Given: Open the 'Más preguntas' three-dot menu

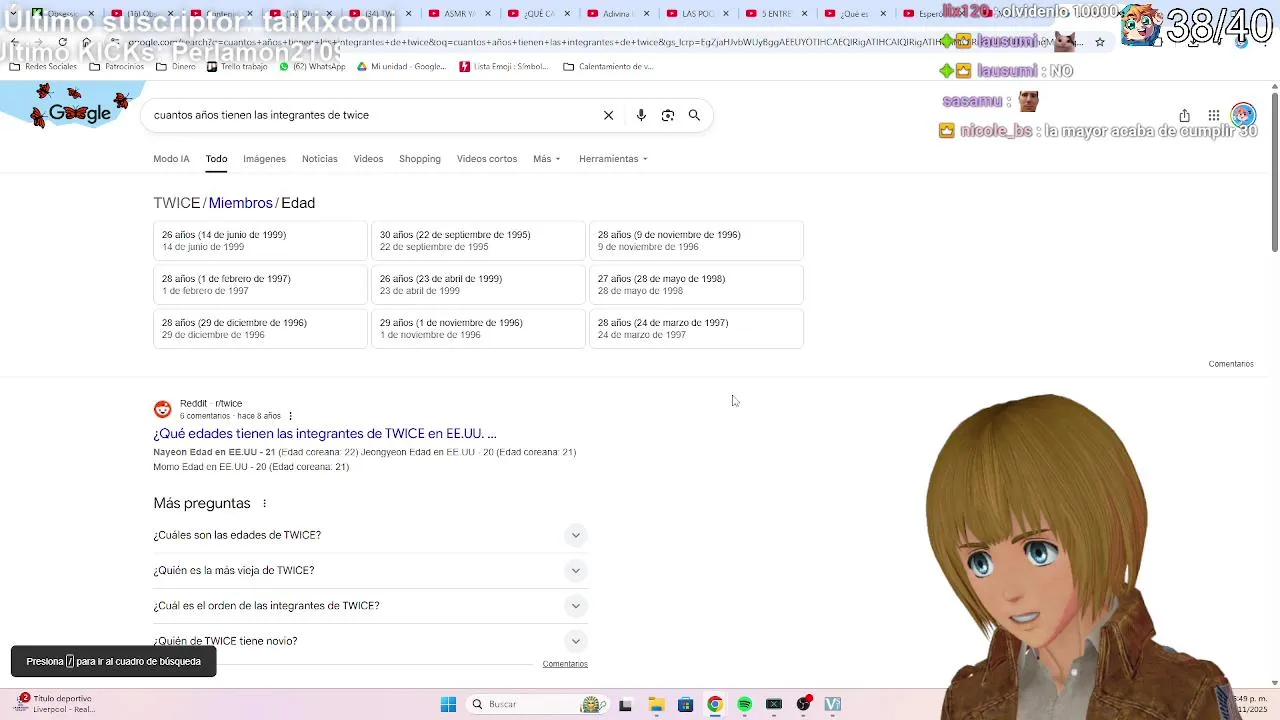Looking at the screenshot, I should pyautogui.click(x=264, y=503).
